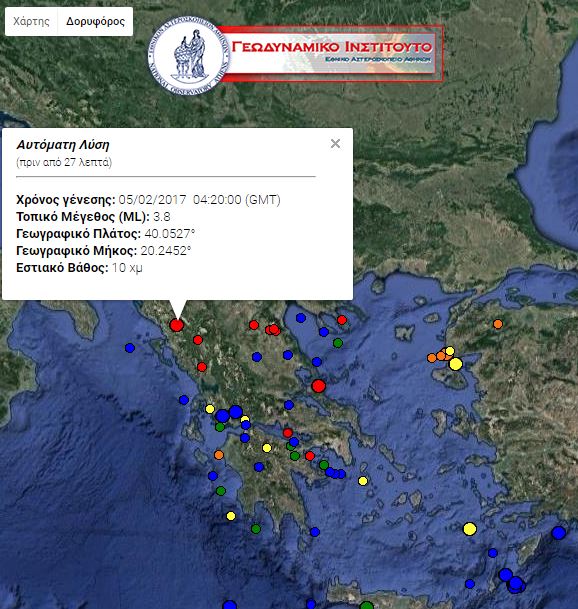This screenshot has width=578, height=609.
Task: Select the green marker south of the Peloponnese
Action: coord(256,529)
